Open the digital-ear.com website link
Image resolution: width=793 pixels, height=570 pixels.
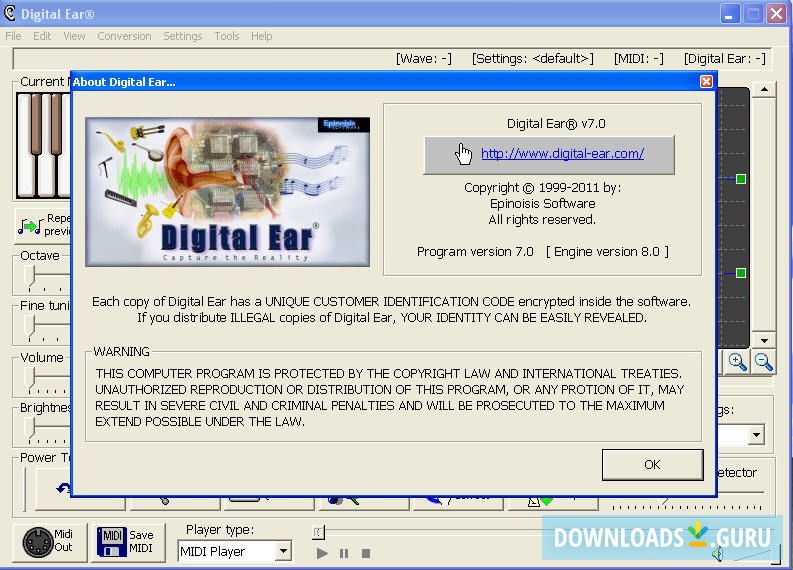point(562,153)
